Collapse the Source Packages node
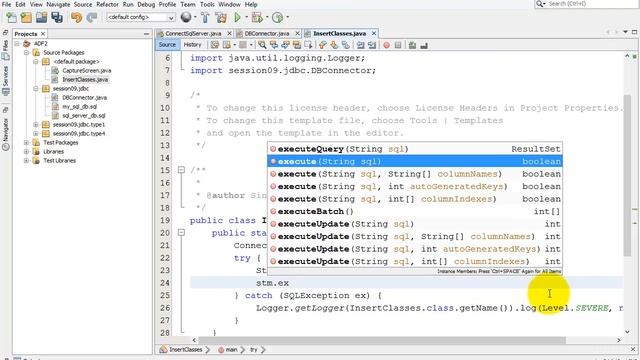This screenshot has width=640, height=360. (x=27, y=52)
